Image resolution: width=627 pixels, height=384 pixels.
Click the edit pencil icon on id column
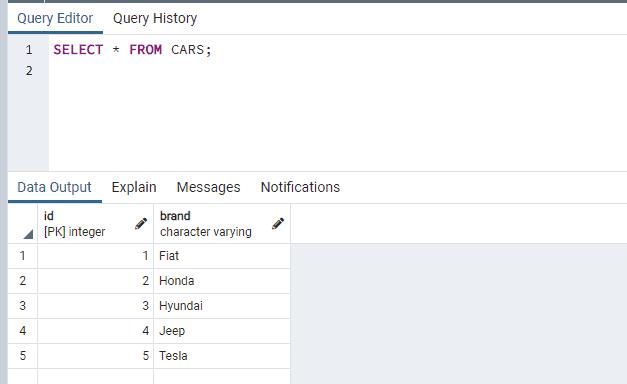pyautogui.click(x=141, y=224)
